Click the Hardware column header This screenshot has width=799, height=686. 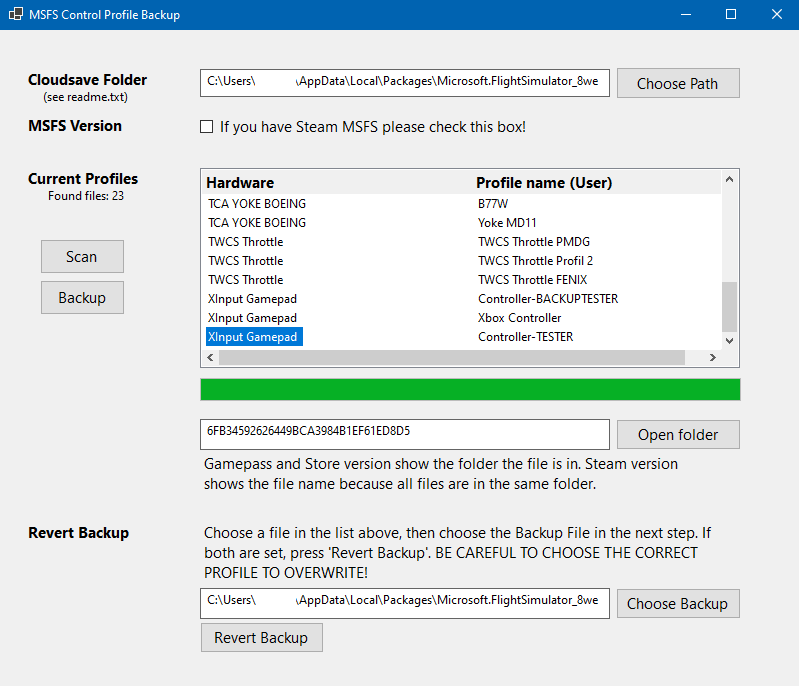tap(239, 182)
